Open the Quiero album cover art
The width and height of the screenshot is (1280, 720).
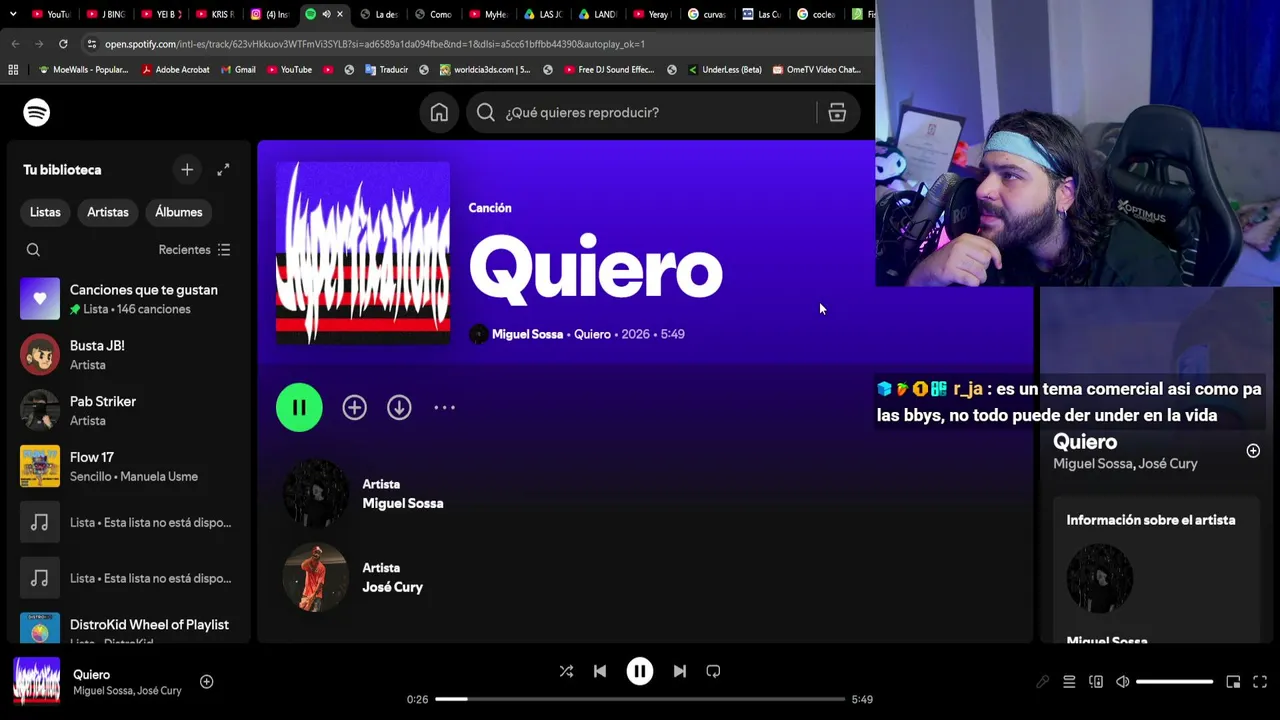[x=363, y=253]
